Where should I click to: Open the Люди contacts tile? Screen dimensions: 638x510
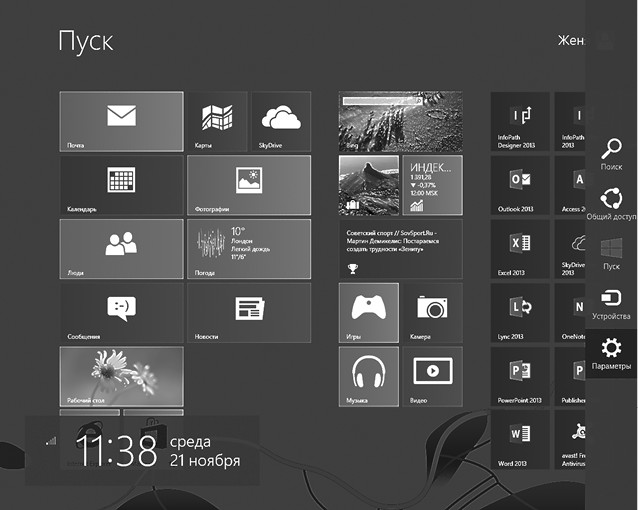tap(121, 248)
